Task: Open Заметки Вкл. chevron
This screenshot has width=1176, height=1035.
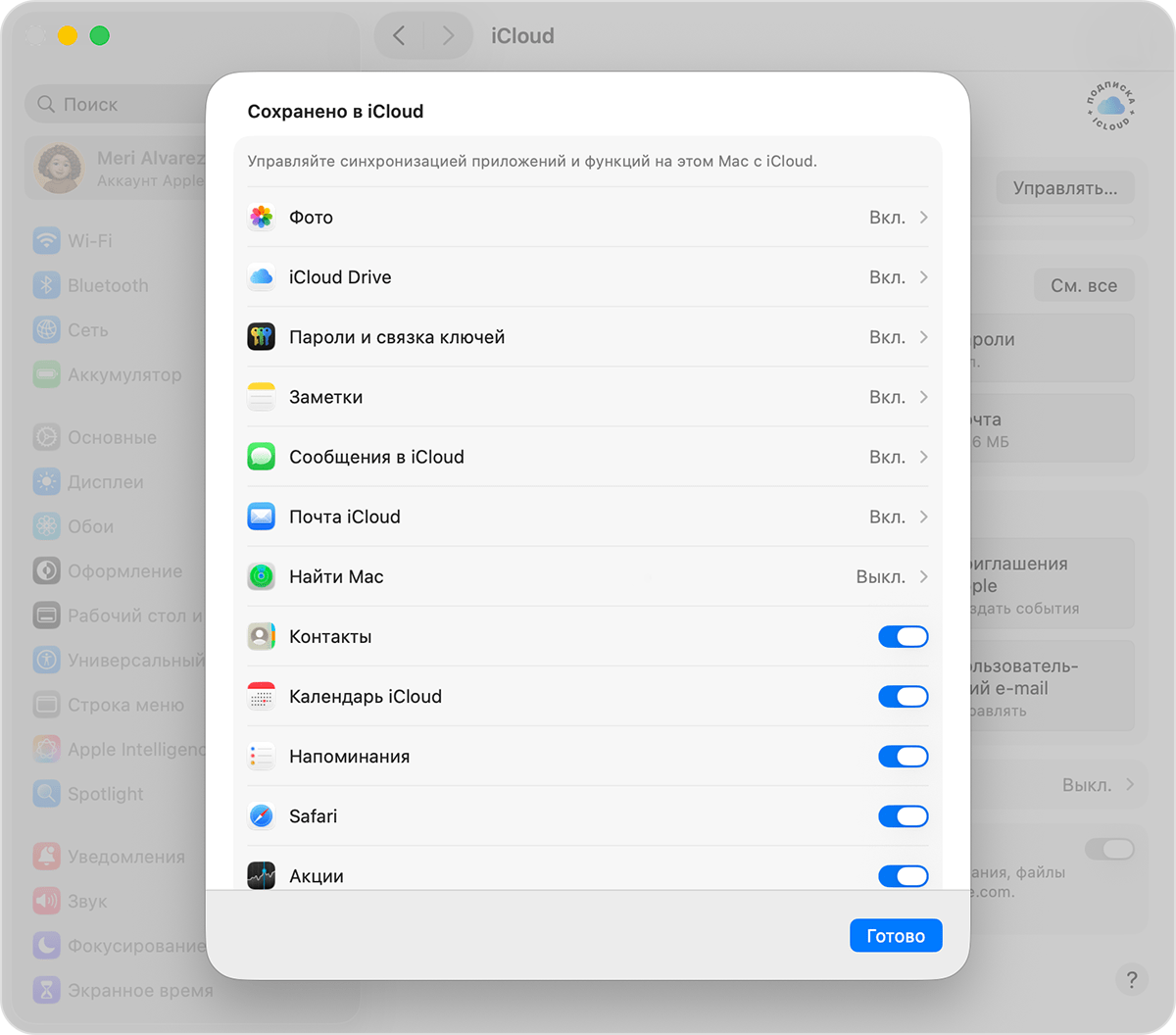Action: tap(923, 397)
